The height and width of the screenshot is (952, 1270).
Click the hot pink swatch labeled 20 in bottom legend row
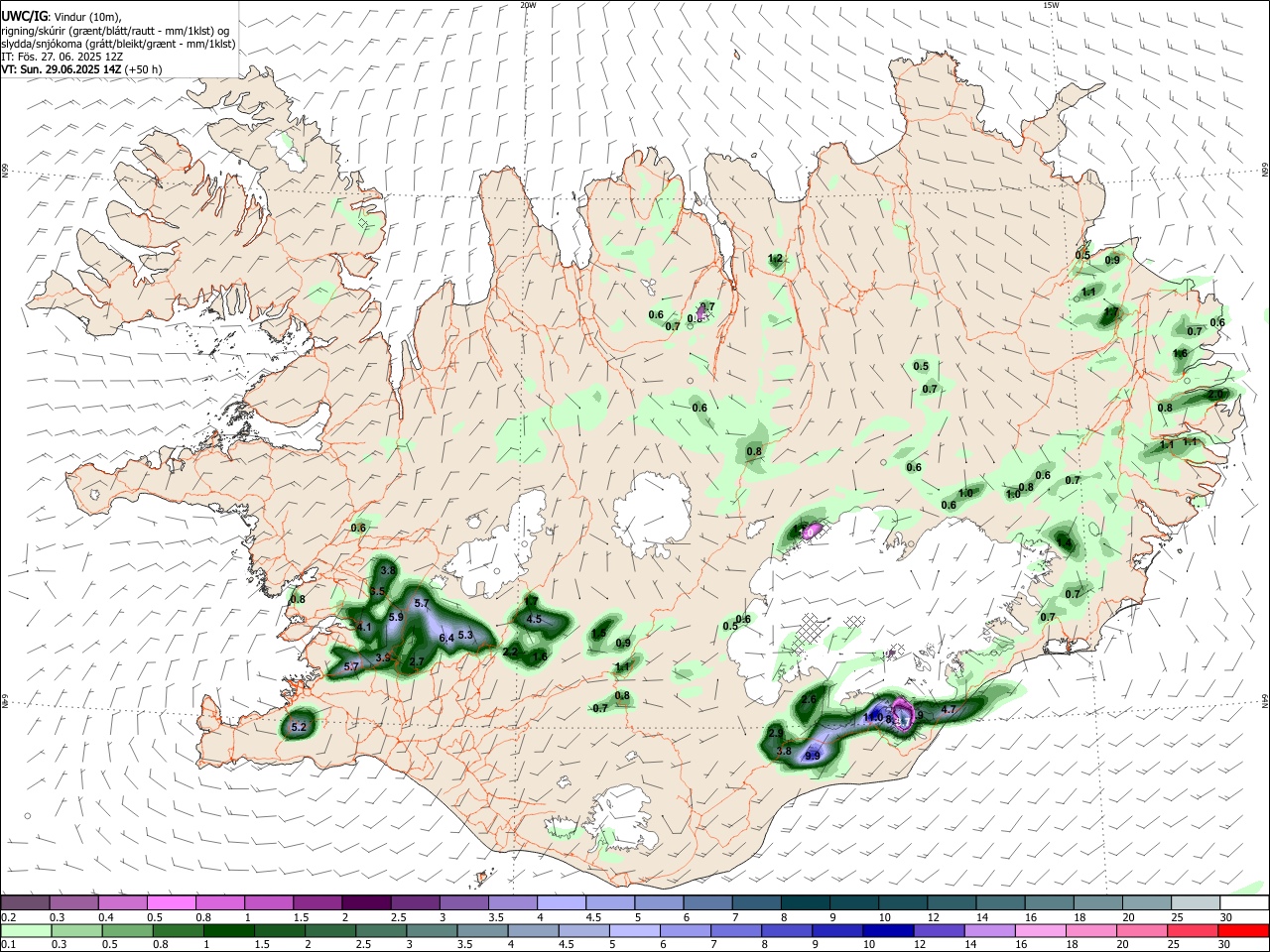[1141, 931]
